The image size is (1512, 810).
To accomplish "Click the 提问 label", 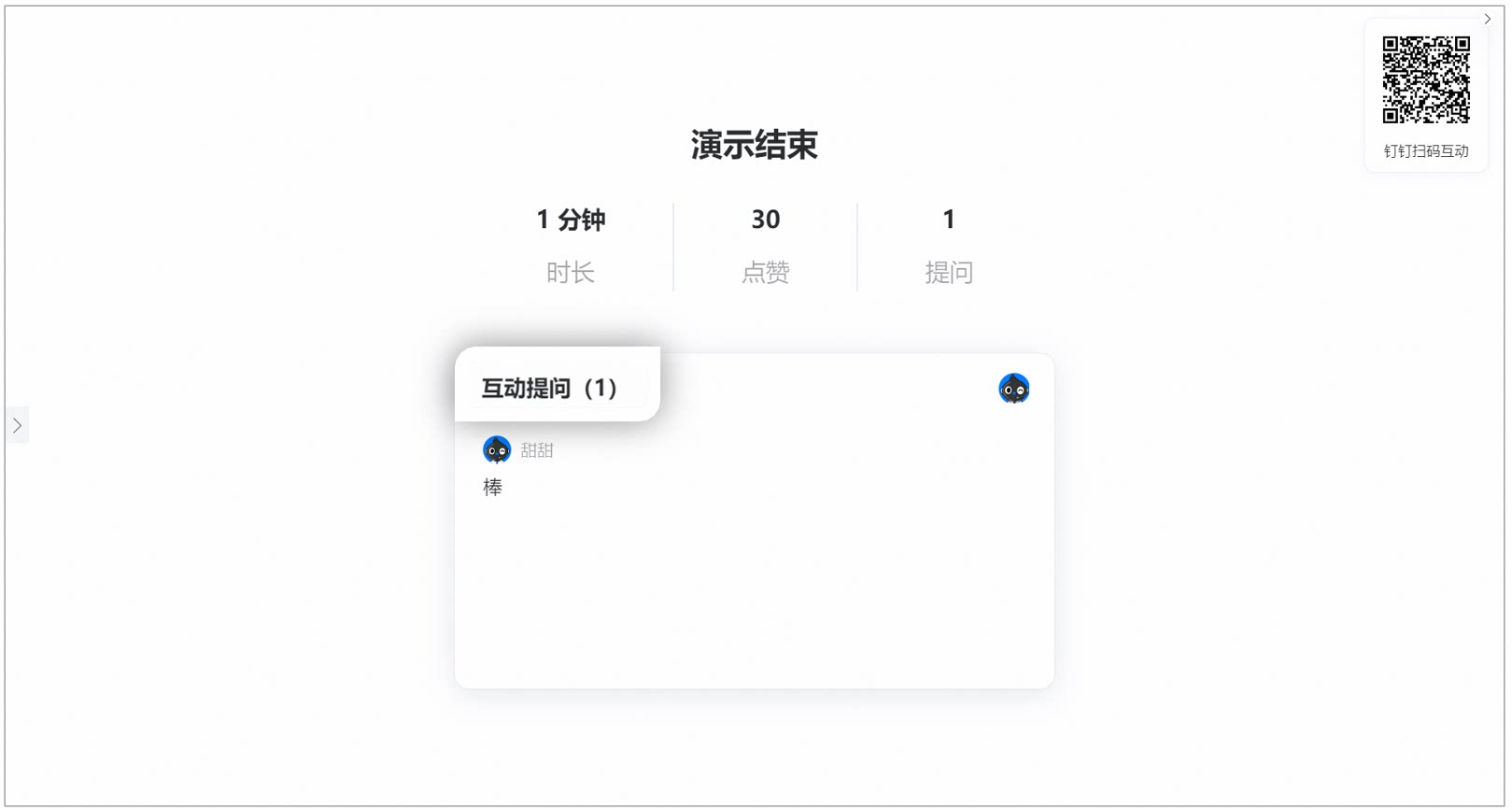I will tap(949, 273).
